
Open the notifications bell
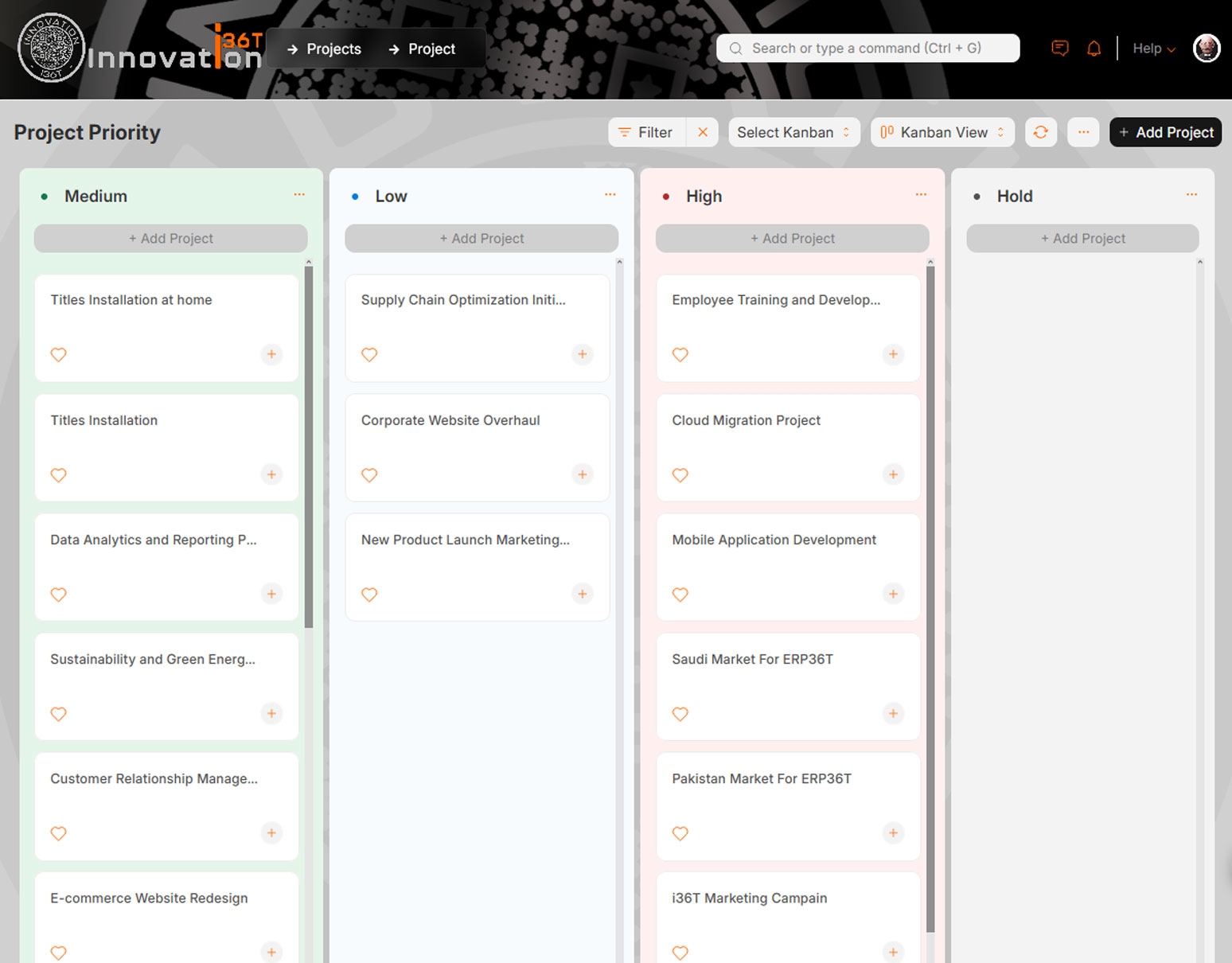(1094, 49)
